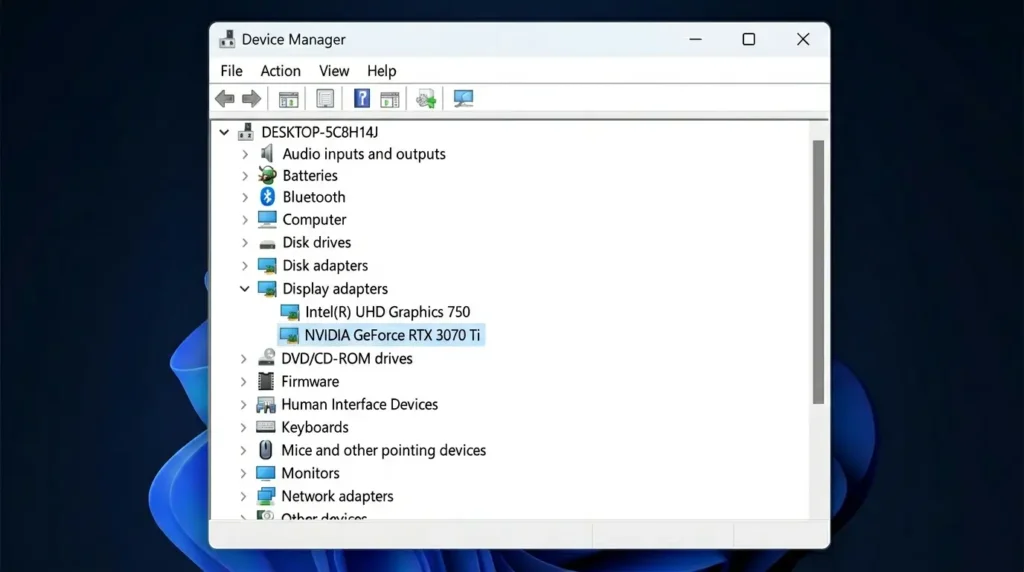Viewport: 1024px width, 572px height.
Task: Expand the Bluetooth category
Action: pyautogui.click(x=245, y=197)
